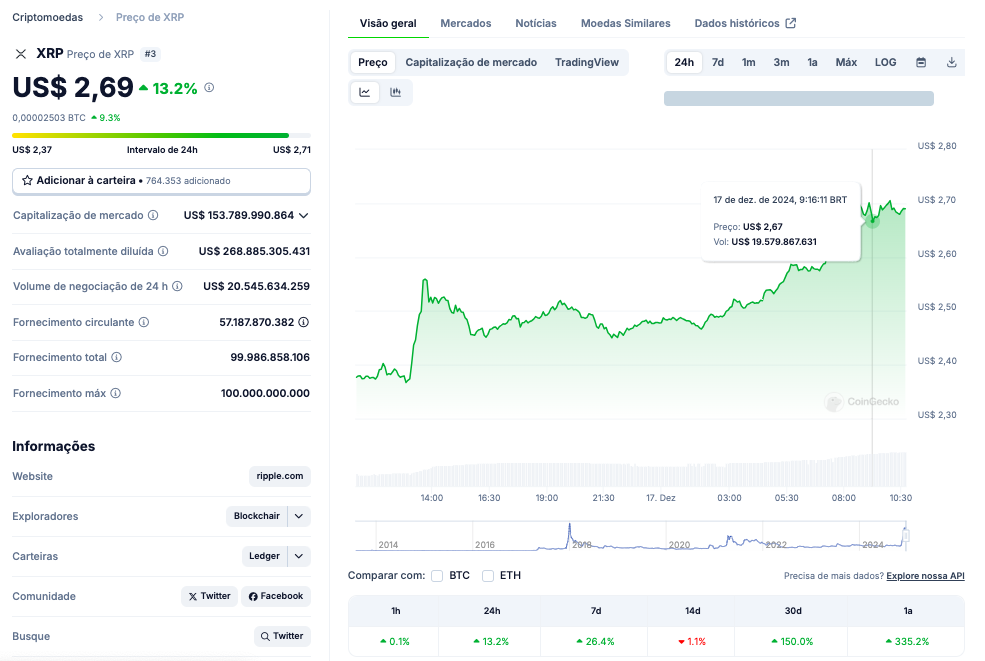This screenshot has width=985, height=661.
Task: Click the historical mini chart range selector handle
Action: 906,536
